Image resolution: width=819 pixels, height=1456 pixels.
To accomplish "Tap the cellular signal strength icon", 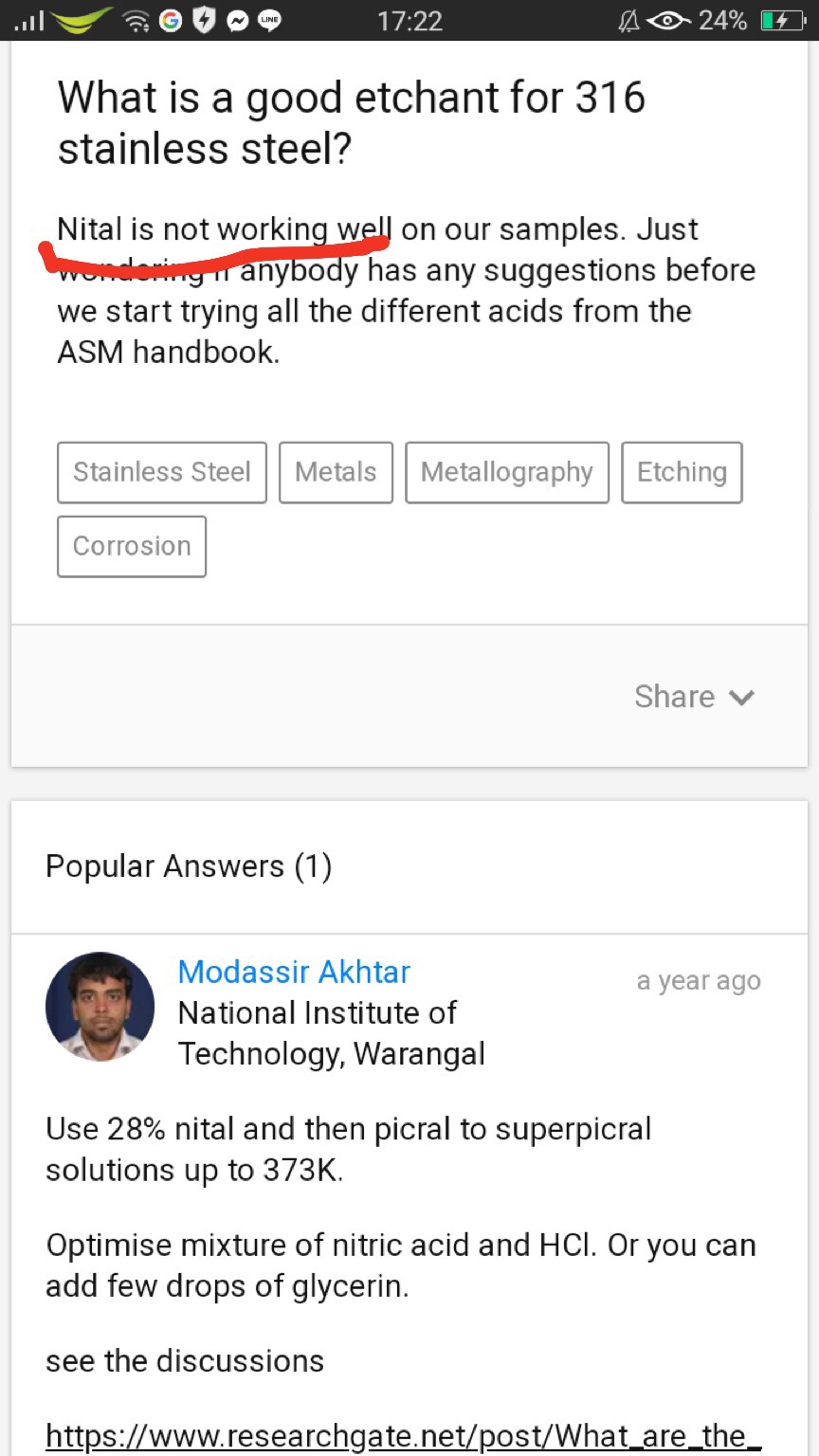I will tap(29, 21).
